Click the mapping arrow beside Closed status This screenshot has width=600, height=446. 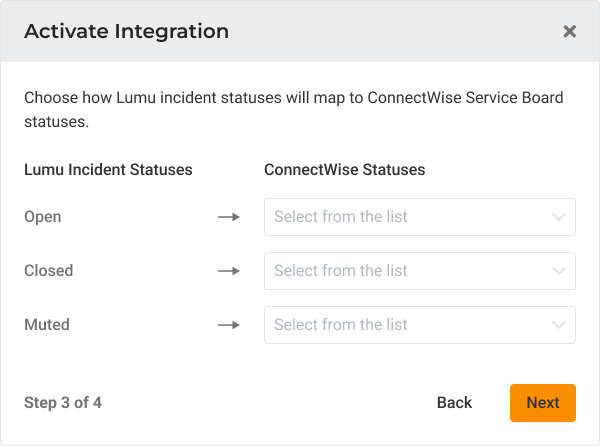[229, 271]
